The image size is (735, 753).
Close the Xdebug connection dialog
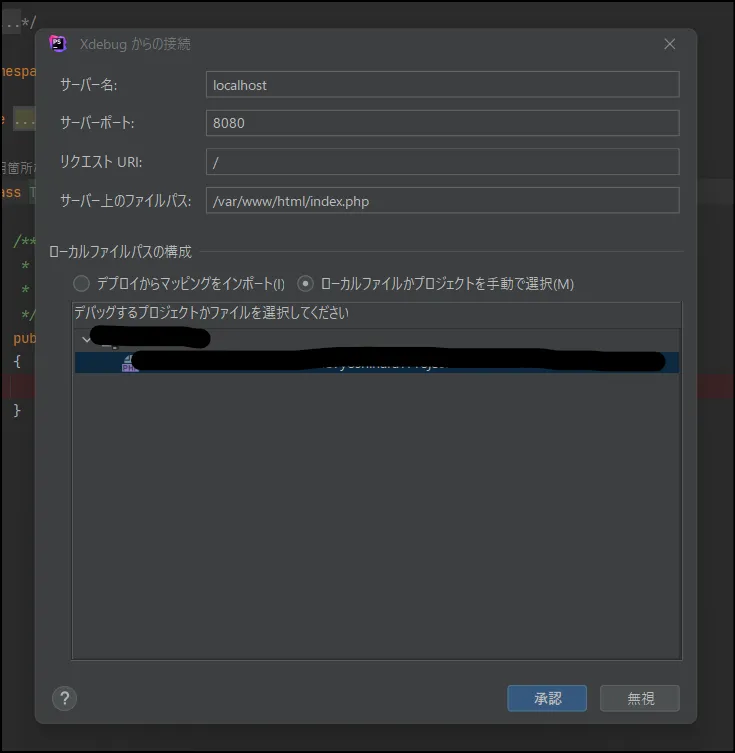pos(669,44)
